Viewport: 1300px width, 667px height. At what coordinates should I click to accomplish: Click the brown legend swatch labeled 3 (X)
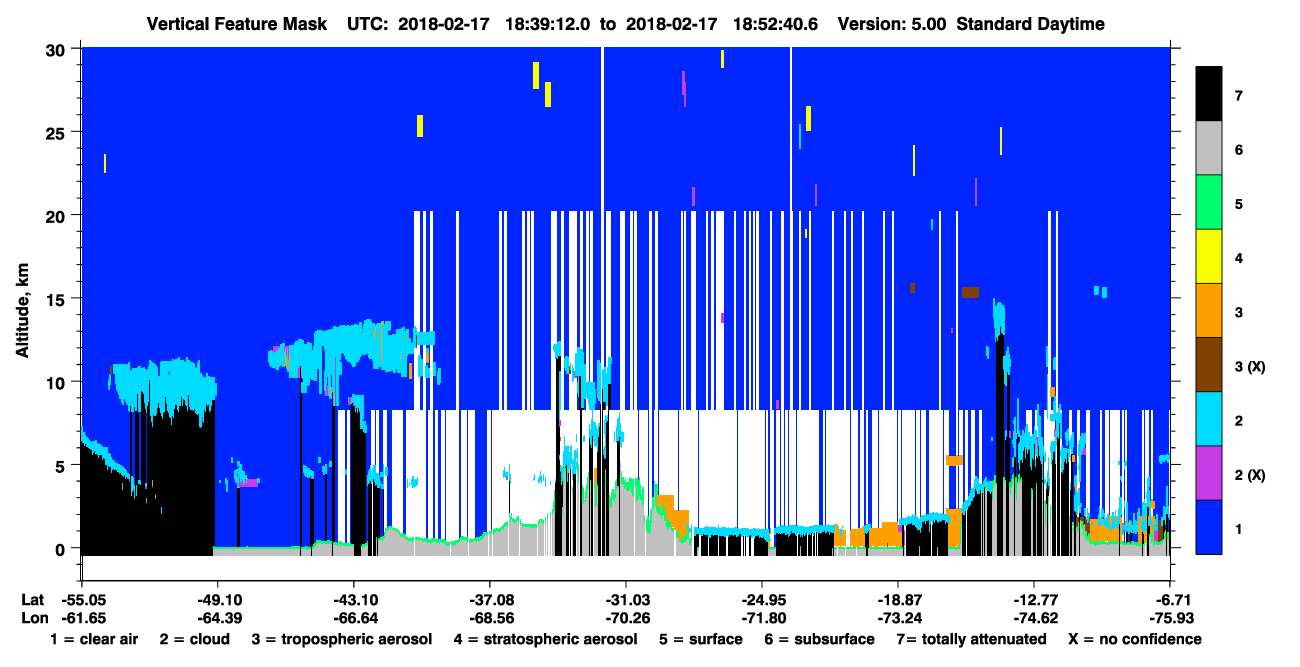[x=1209, y=365]
